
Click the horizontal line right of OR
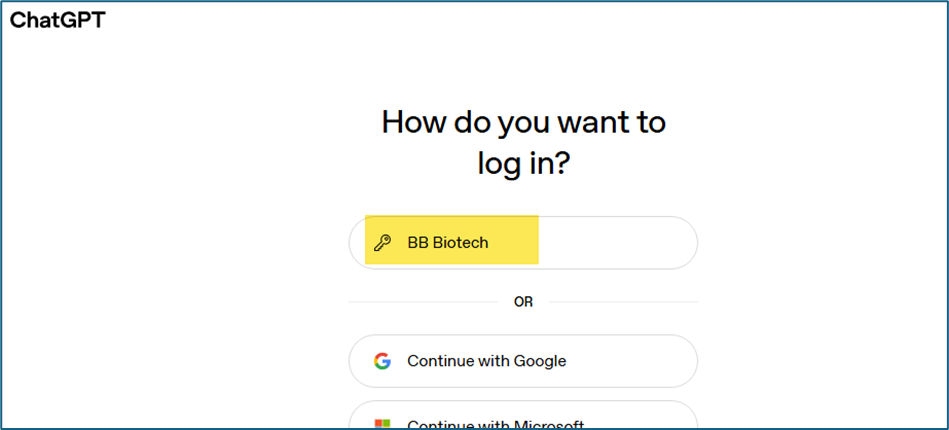click(x=622, y=301)
